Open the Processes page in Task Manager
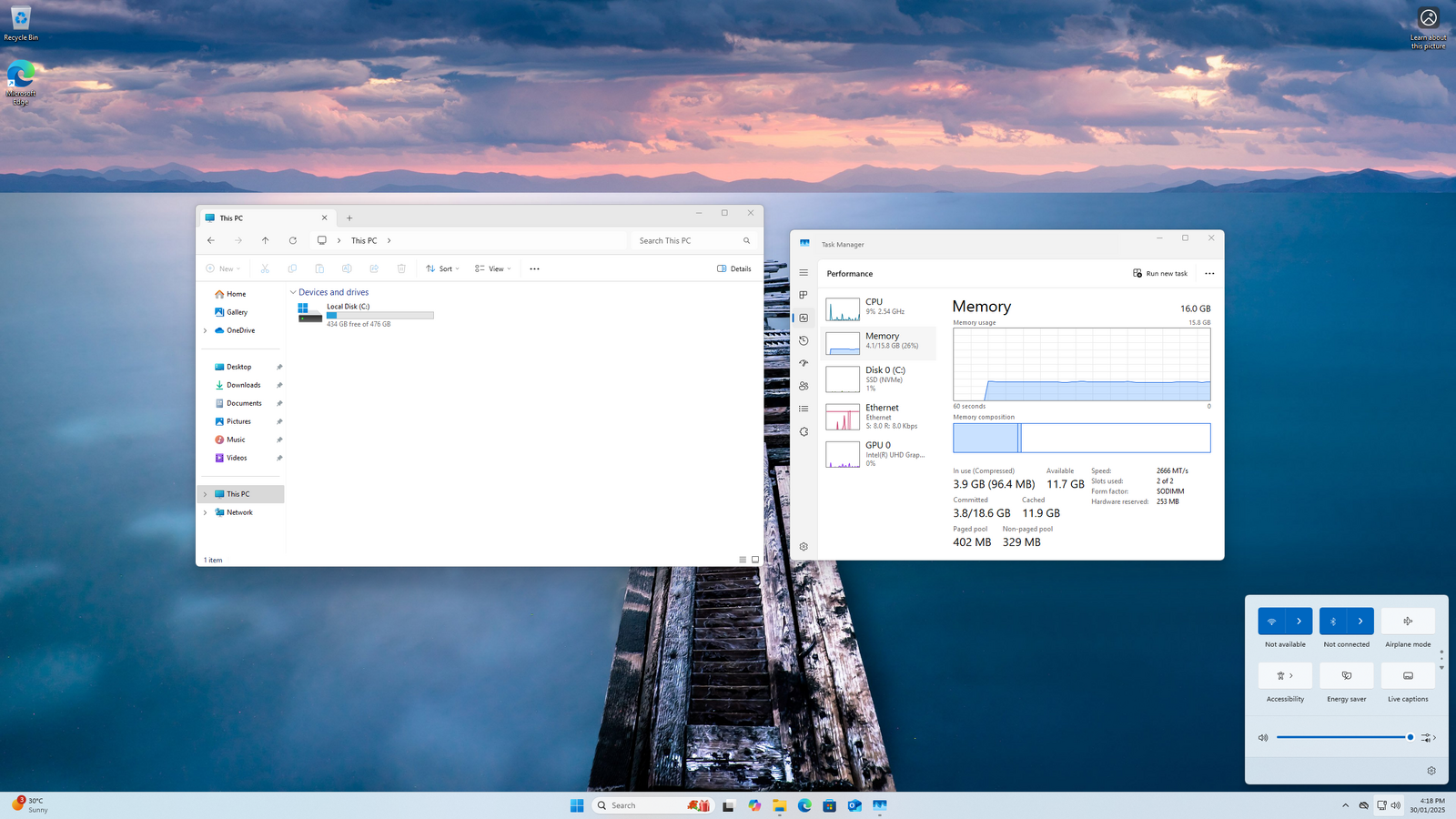 (804, 295)
